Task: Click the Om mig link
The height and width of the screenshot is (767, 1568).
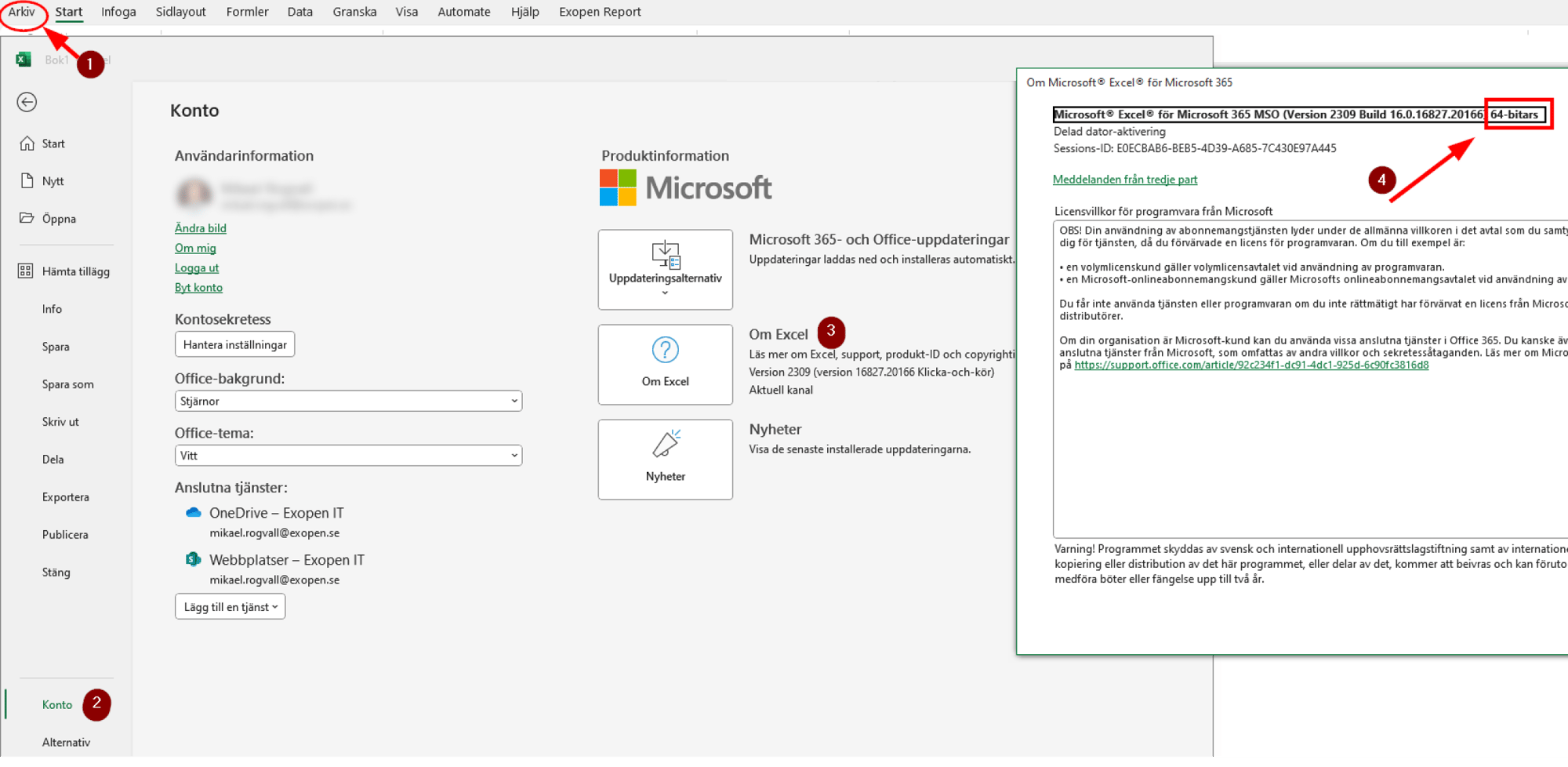Action: [195, 248]
